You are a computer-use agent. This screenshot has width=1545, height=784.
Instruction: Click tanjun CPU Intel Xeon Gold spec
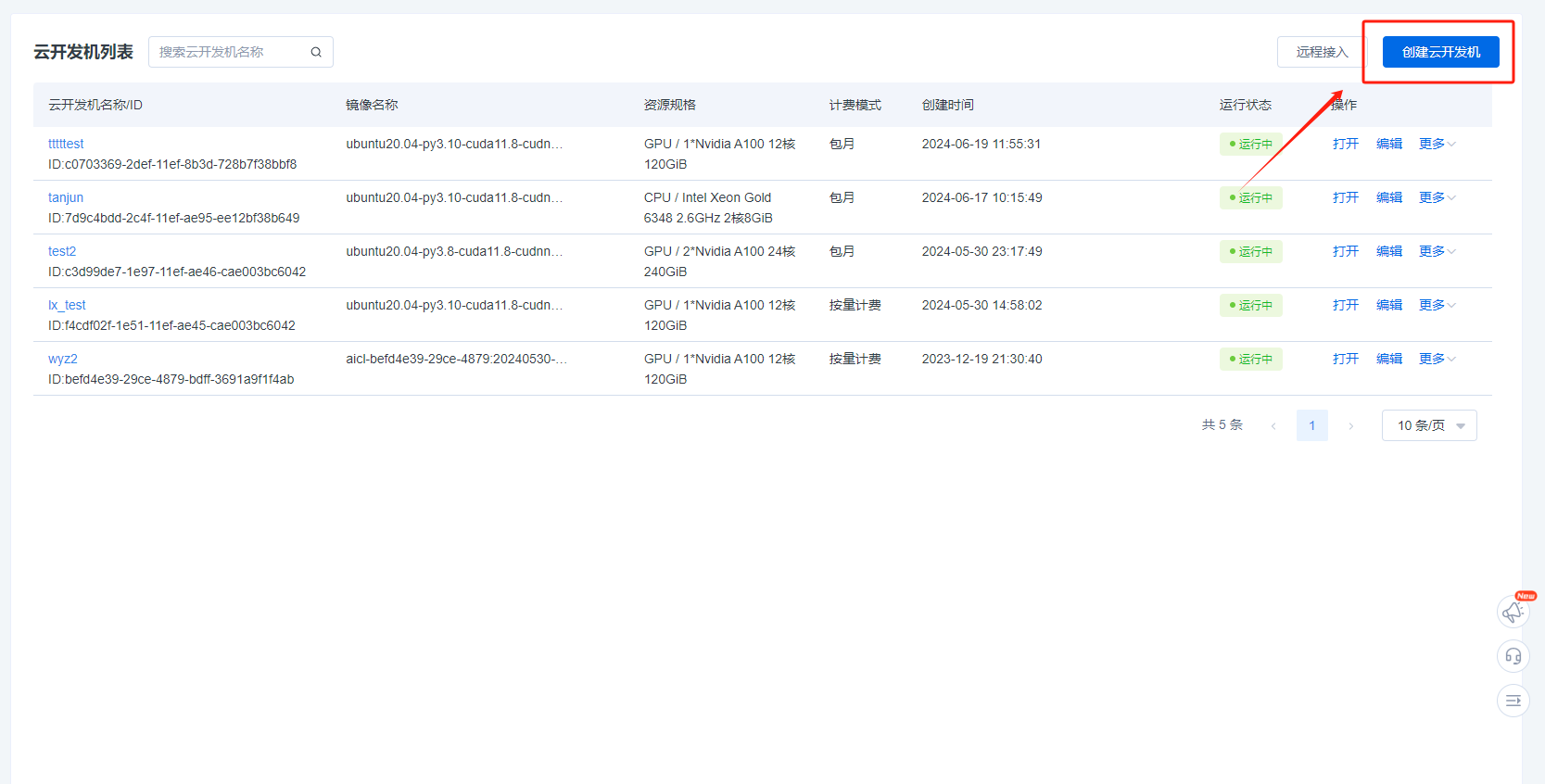(709, 208)
